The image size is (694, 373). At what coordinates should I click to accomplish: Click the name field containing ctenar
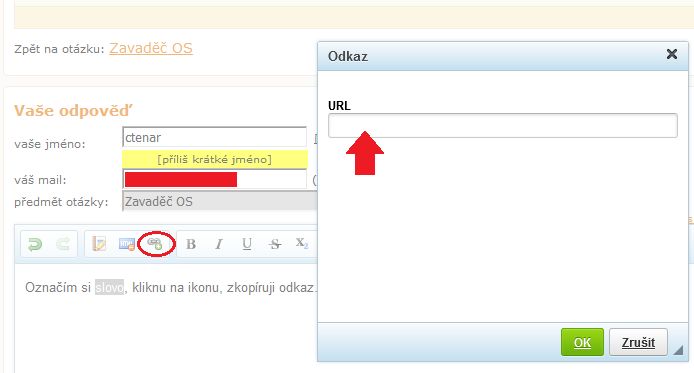pyautogui.click(x=214, y=137)
